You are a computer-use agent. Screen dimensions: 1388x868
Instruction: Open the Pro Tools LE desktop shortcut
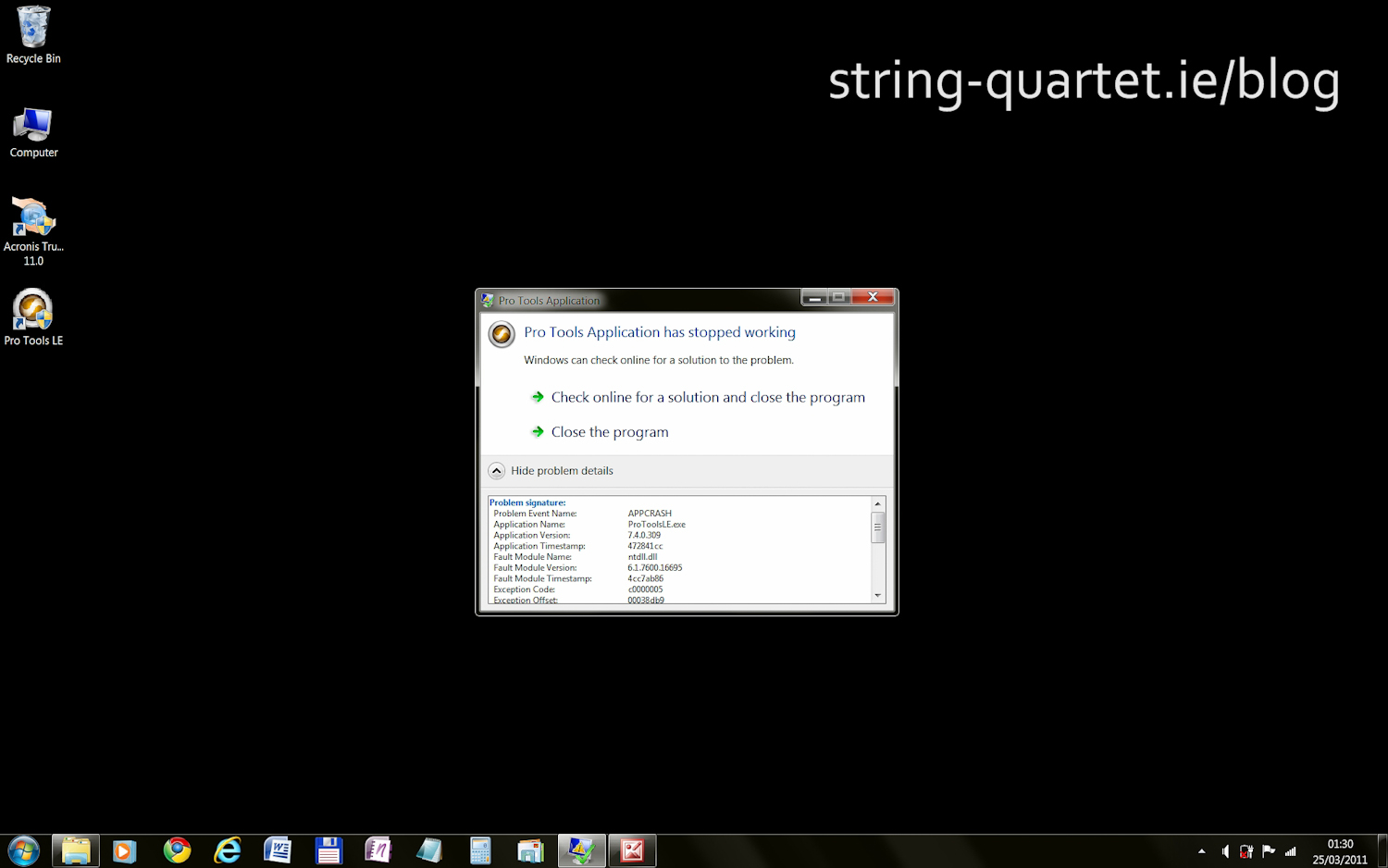click(33, 316)
